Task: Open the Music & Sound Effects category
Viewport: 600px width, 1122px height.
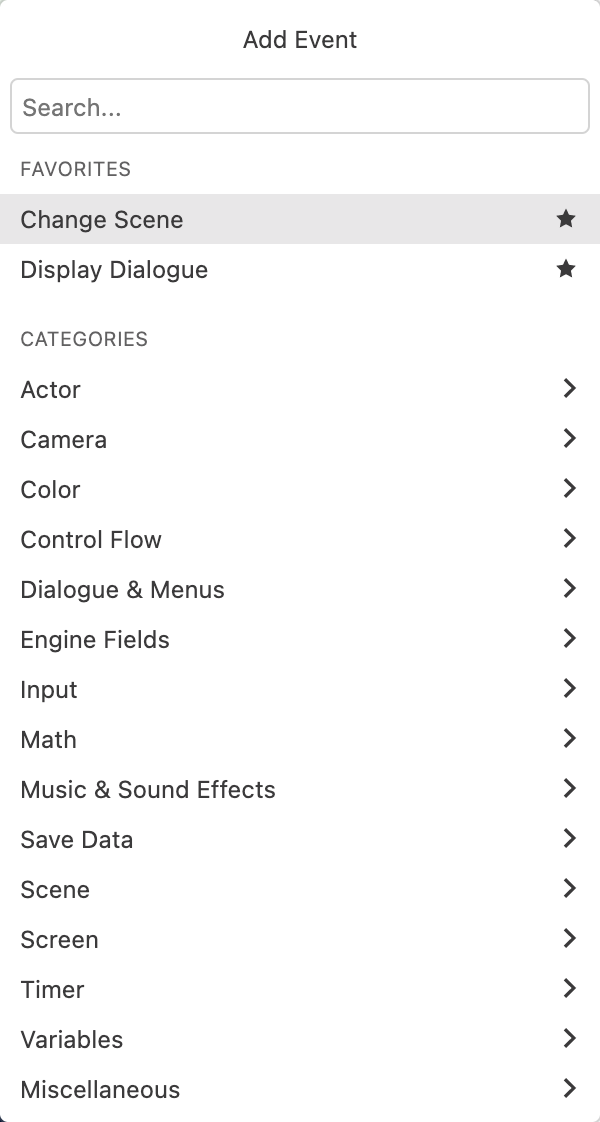Action: pyautogui.click(x=148, y=790)
